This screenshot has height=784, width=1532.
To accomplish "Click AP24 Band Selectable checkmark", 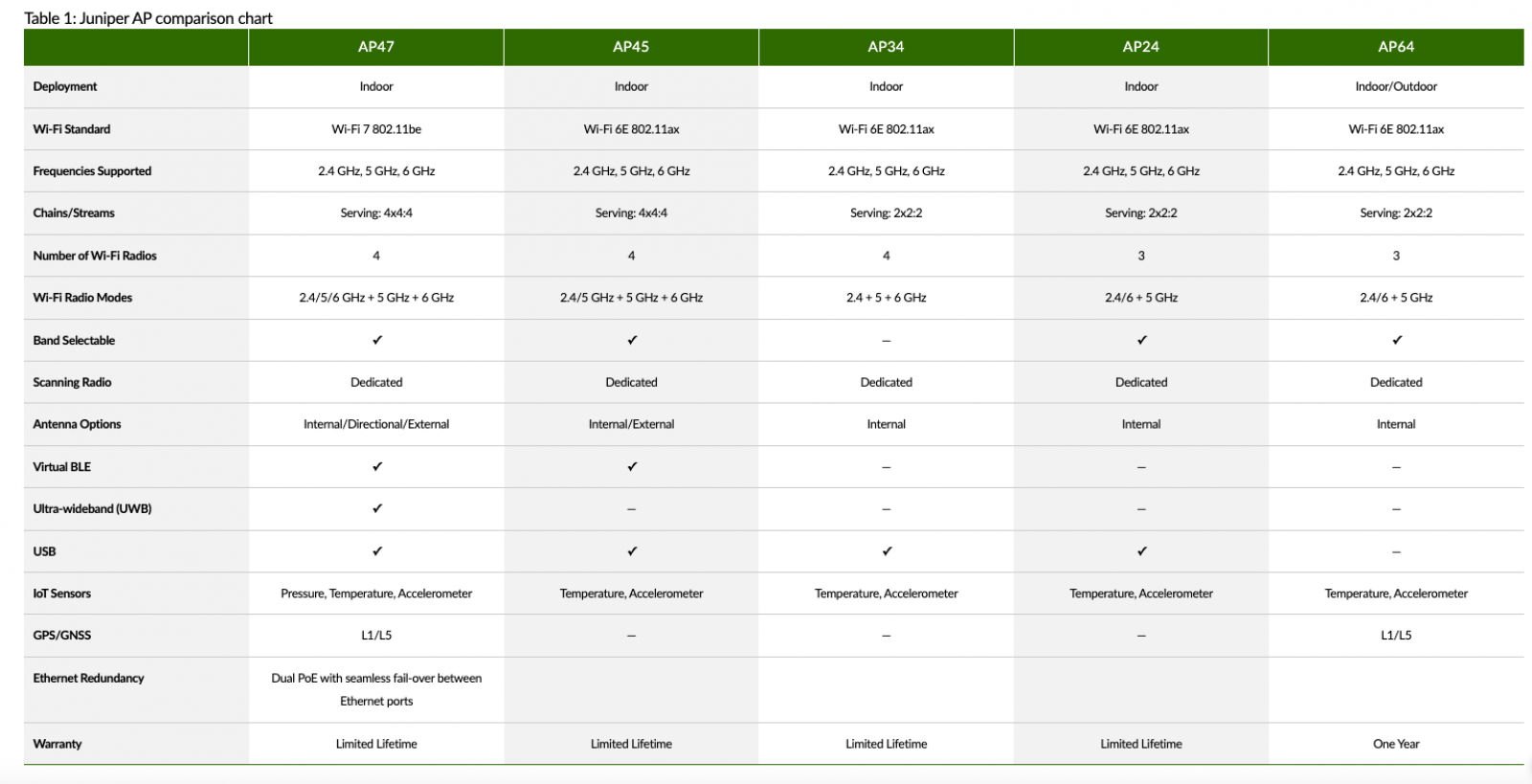I will pyautogui.click(x=1141, y=340).
